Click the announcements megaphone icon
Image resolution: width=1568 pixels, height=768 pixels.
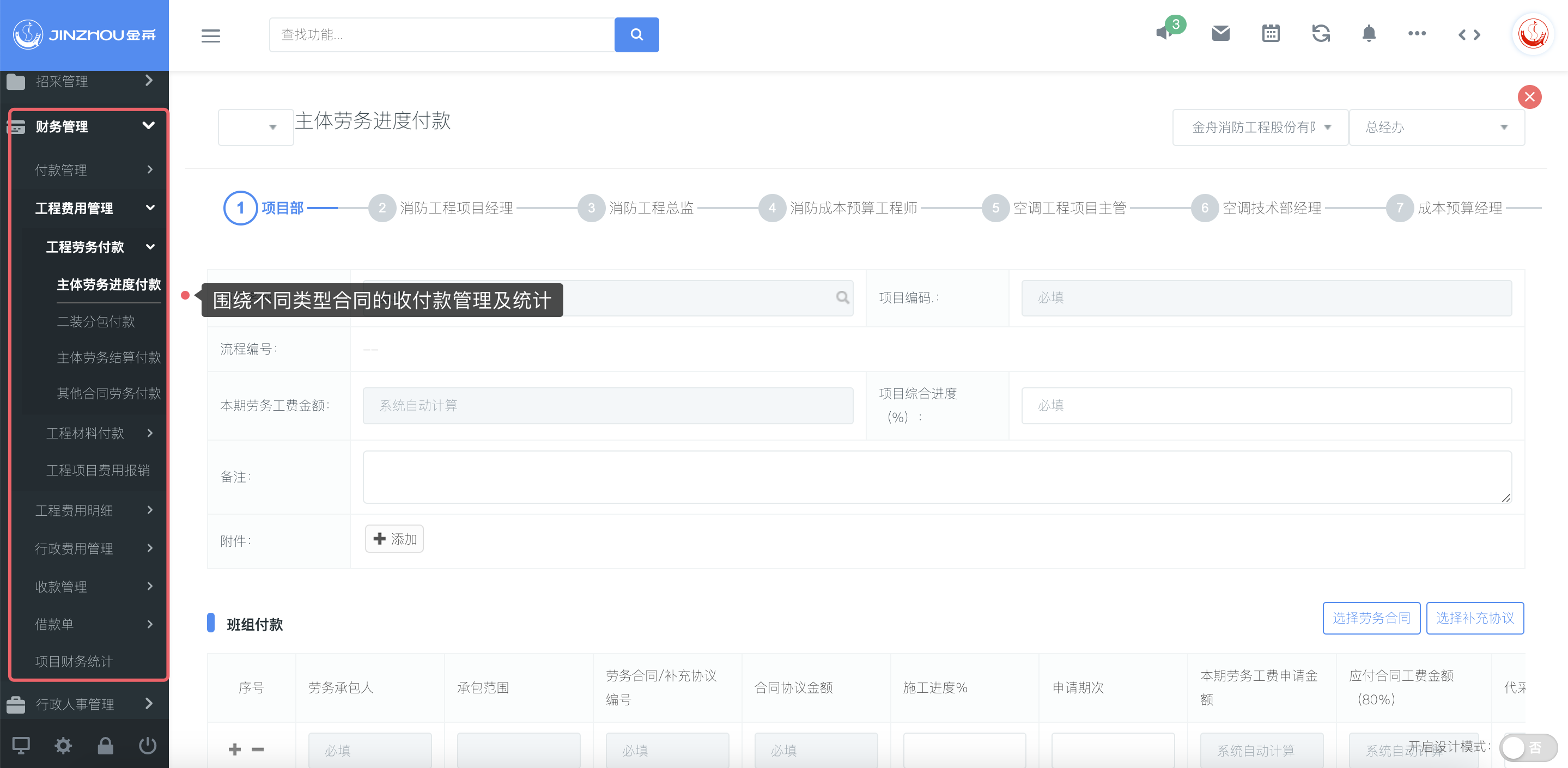[x=1164, y=33]
